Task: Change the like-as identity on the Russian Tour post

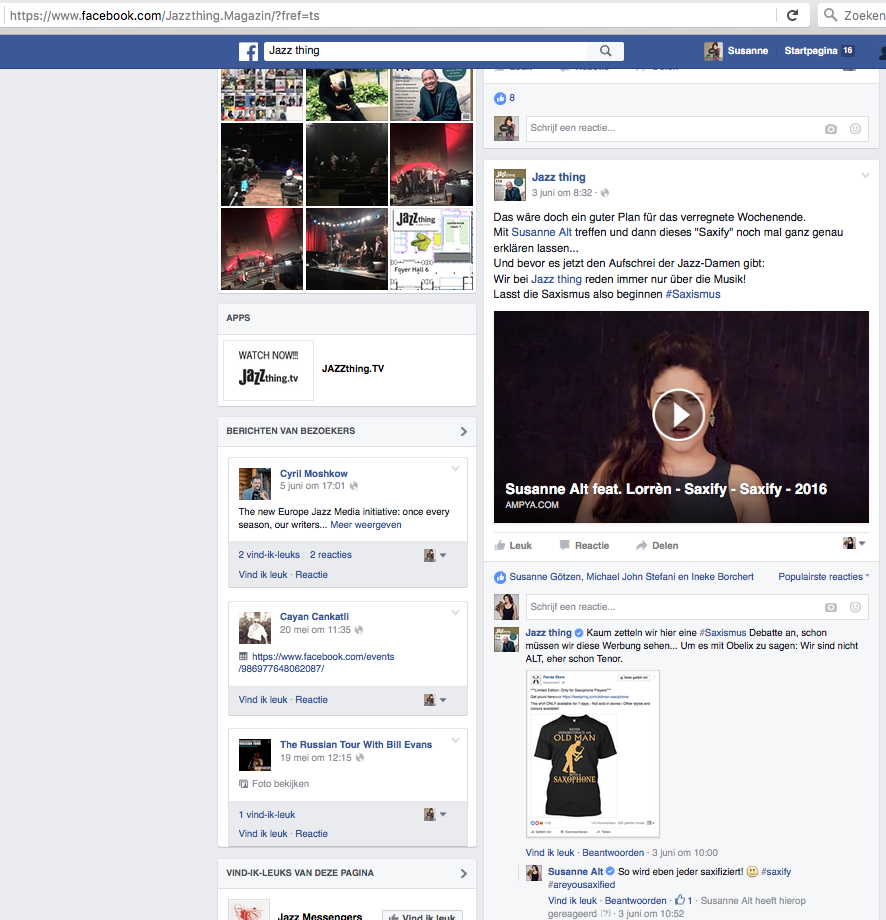Action: 435,814
